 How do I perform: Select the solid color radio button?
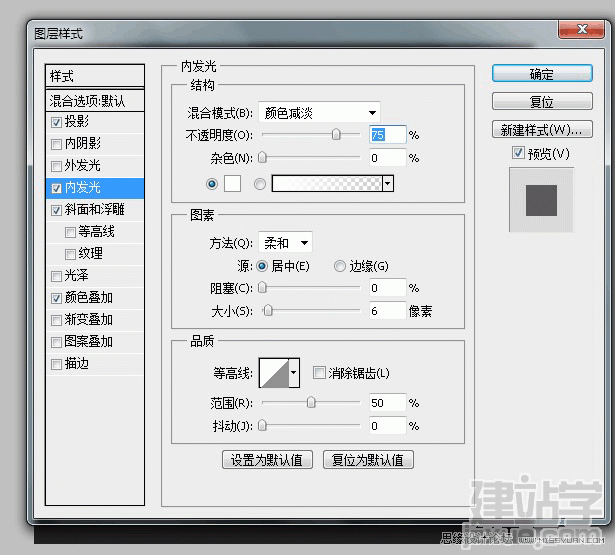click(212, 184)
